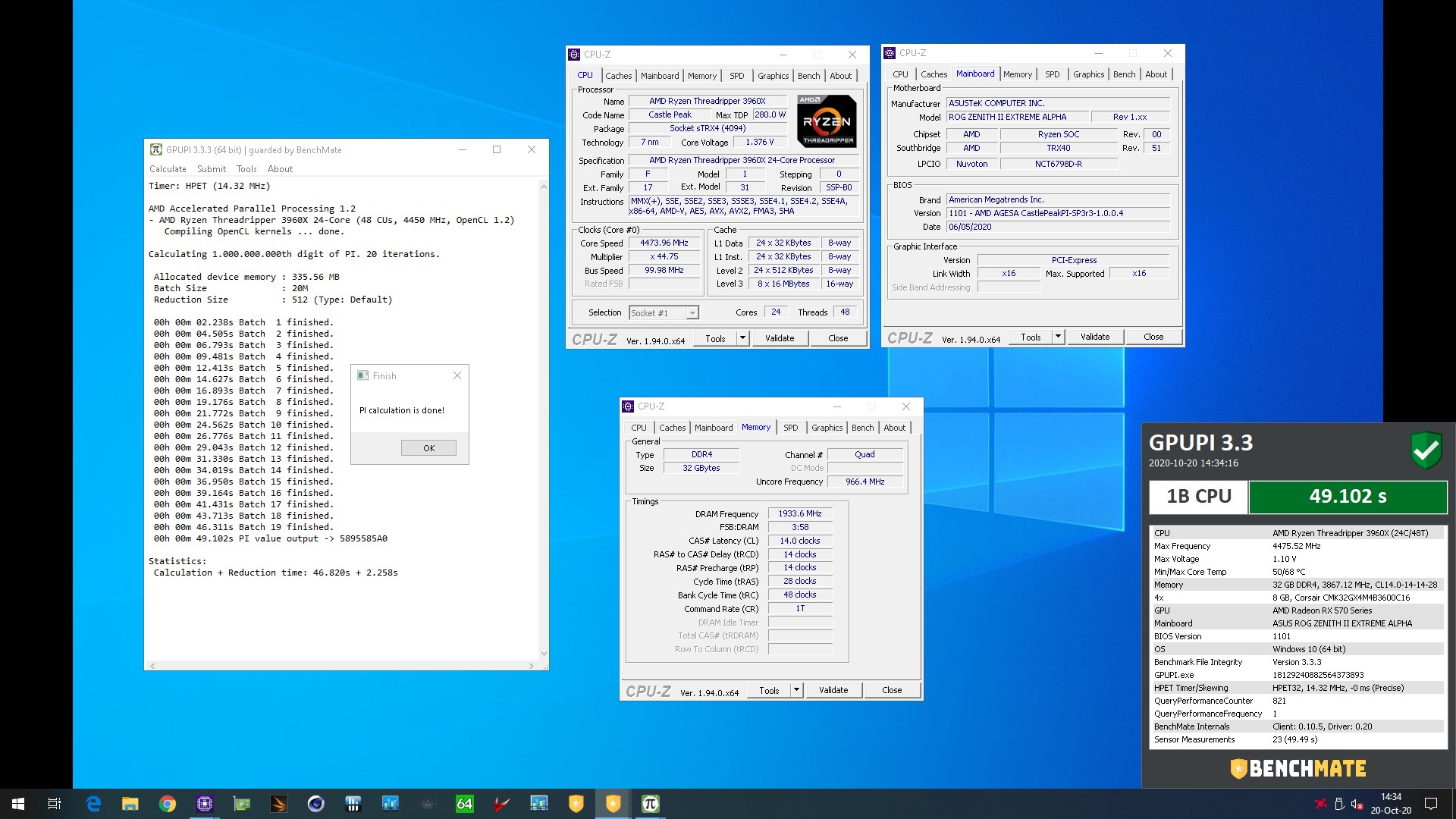Viewport: 1456px width, 819px height.
Task: Click GPUPI vertical scrollbar down arrow
Action: click(544, 654)
